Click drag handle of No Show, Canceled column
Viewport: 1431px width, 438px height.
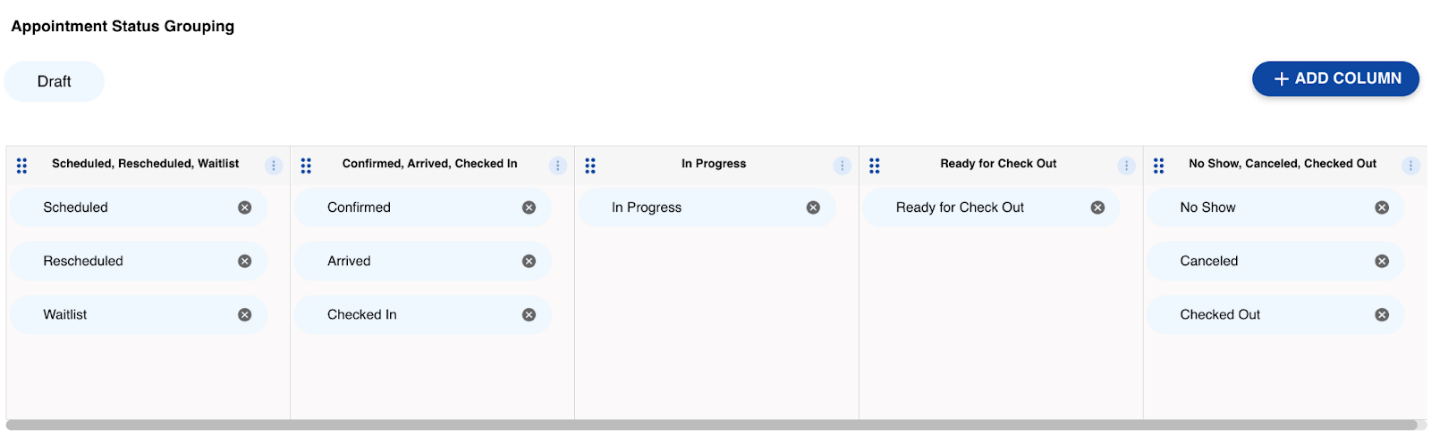click(x=1158, y=165)
